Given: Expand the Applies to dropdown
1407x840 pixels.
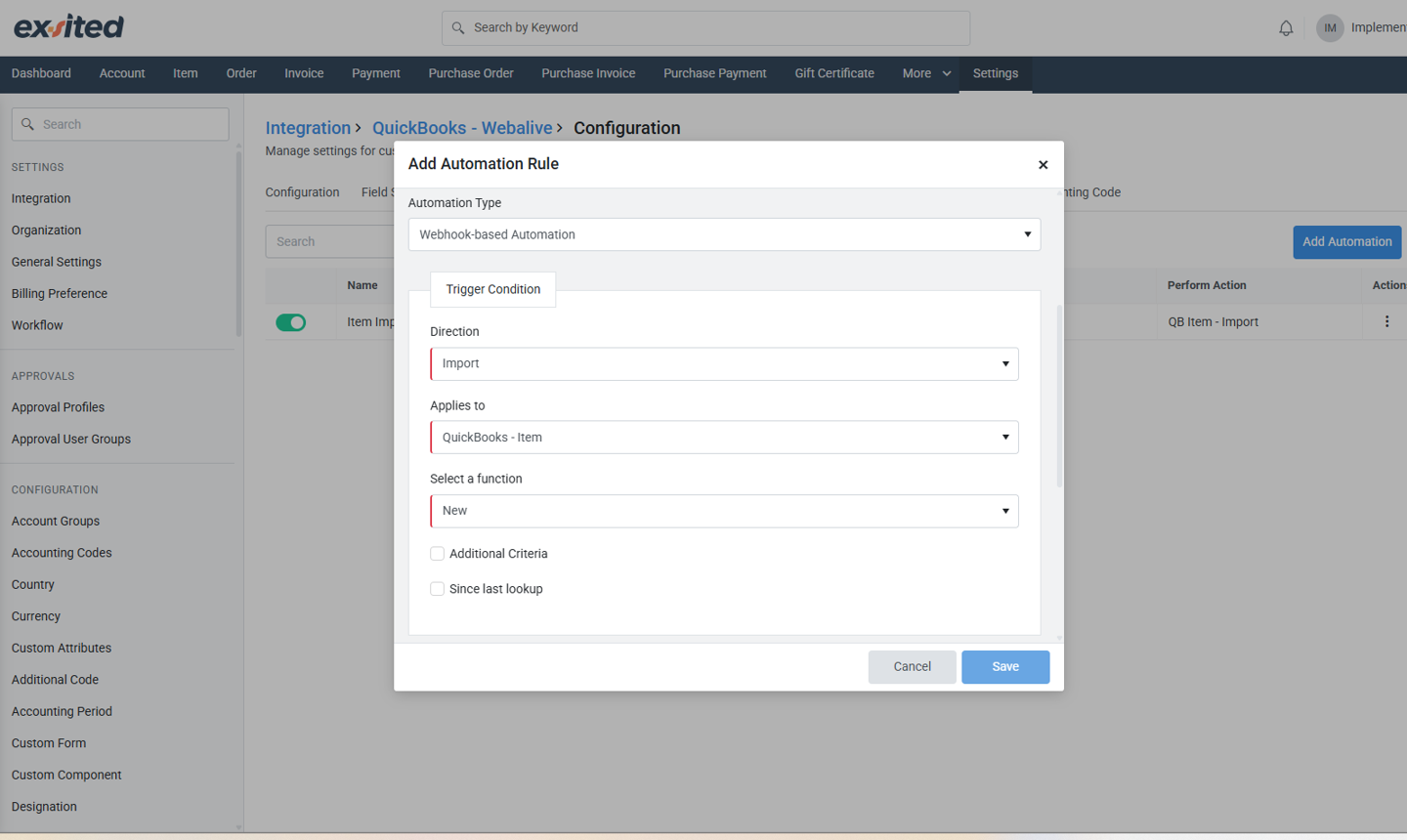Looking at the screenshot, I should [x=724, y=438].
